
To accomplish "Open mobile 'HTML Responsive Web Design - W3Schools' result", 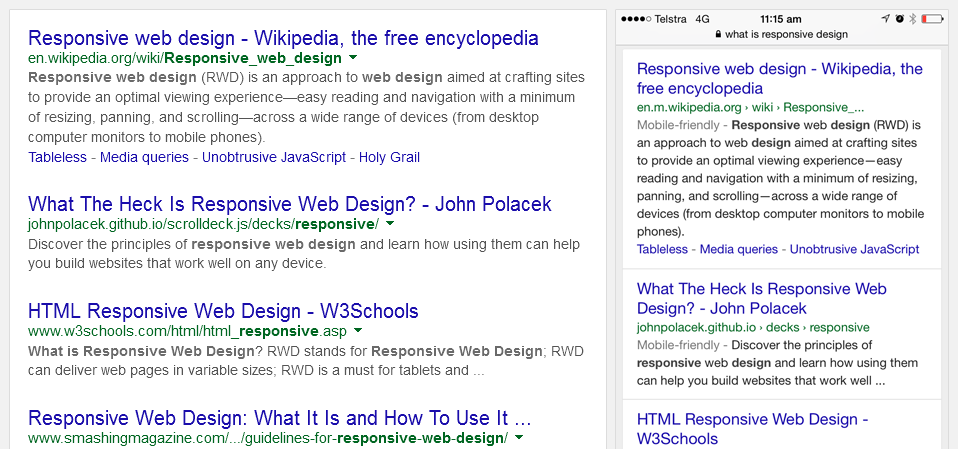I will [753, 429].
